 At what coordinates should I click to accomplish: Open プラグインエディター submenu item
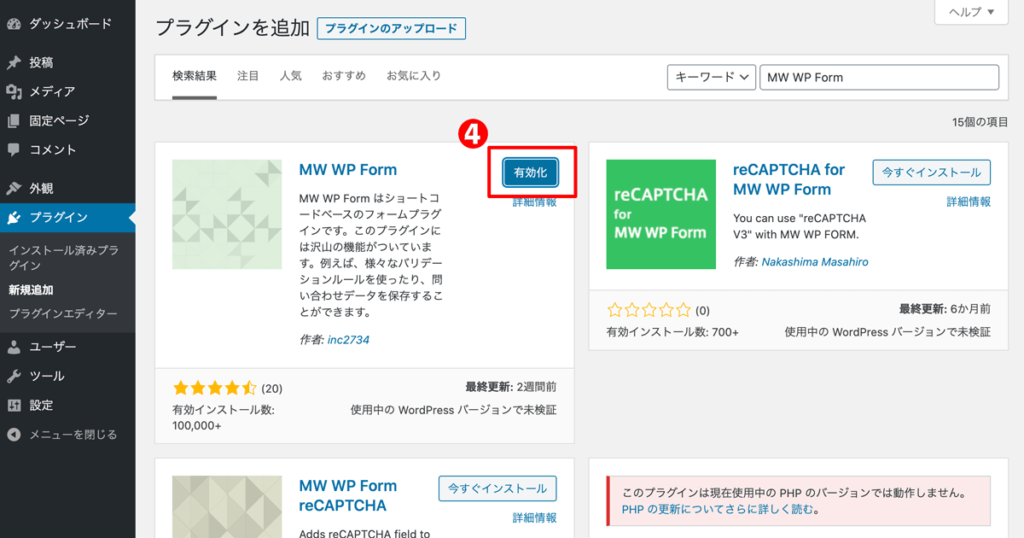[x=63, y=314]
